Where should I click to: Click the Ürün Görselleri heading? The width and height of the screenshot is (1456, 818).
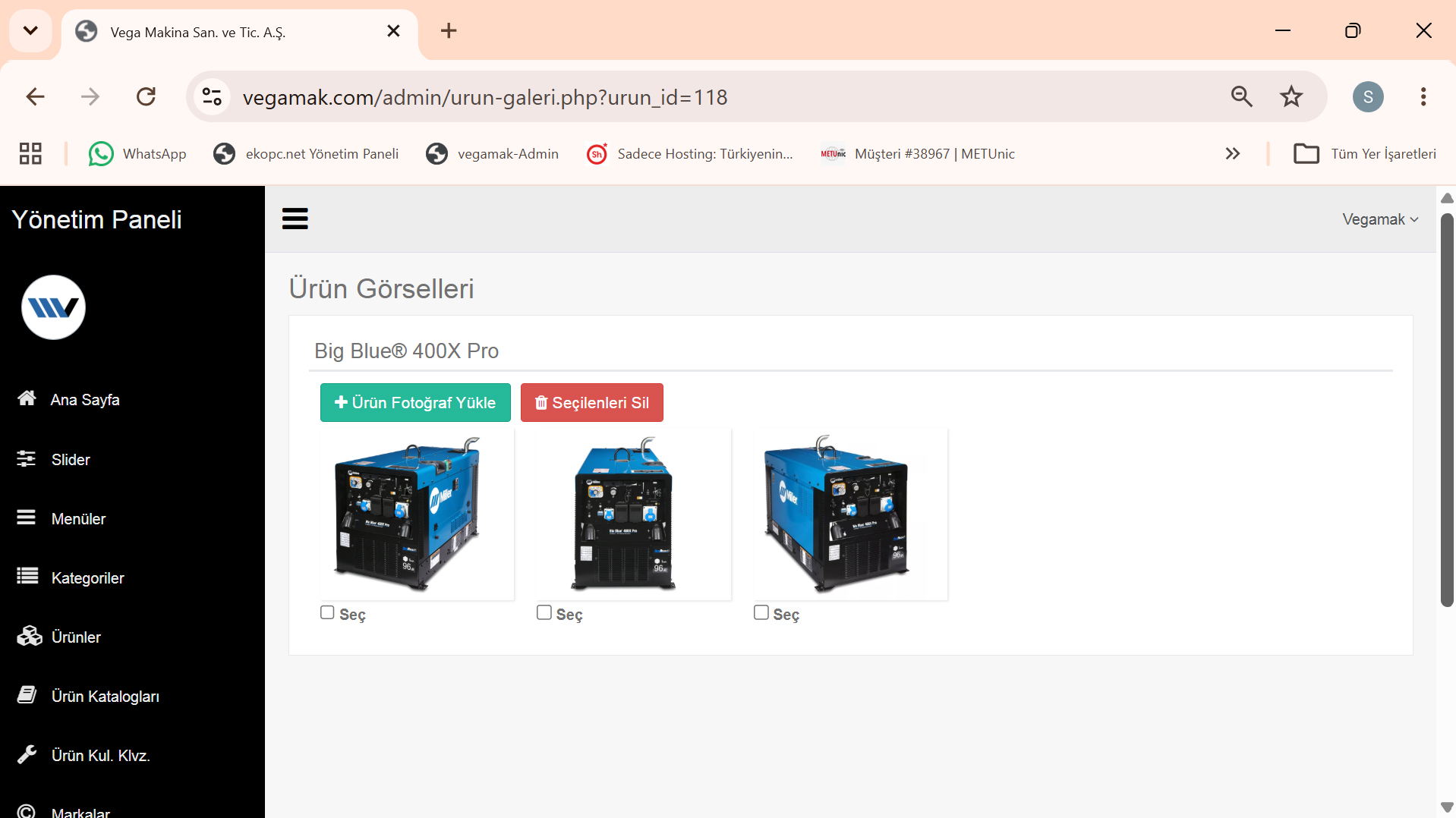point(381,288)
